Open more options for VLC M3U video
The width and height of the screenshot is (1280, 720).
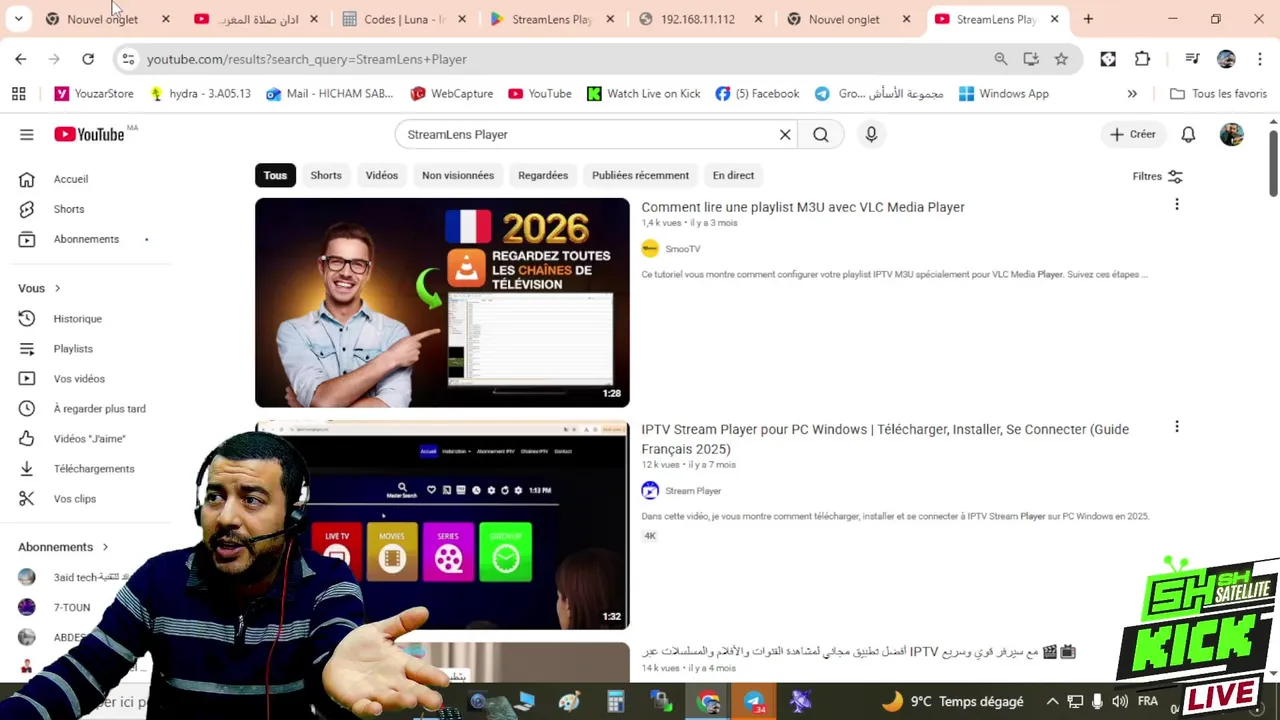[1177, 204]
